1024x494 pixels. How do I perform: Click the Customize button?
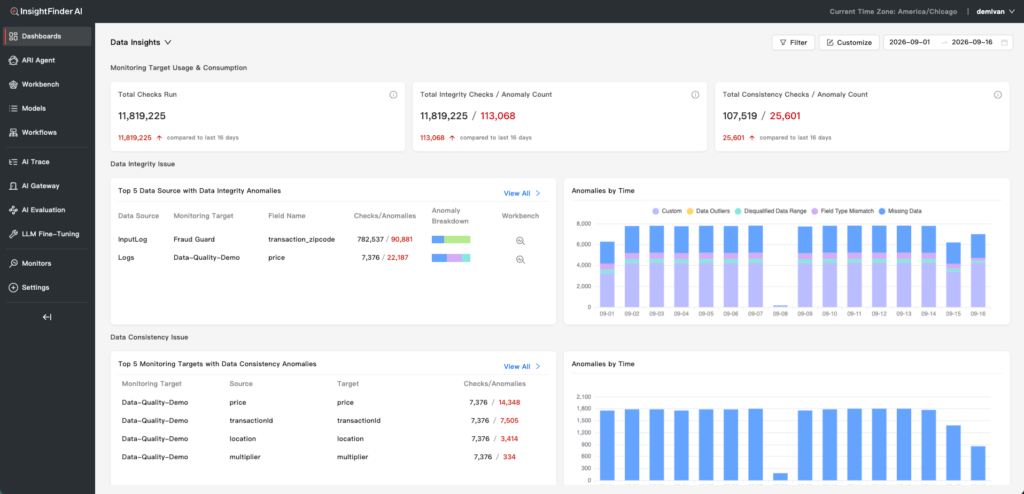click(849, 42)
